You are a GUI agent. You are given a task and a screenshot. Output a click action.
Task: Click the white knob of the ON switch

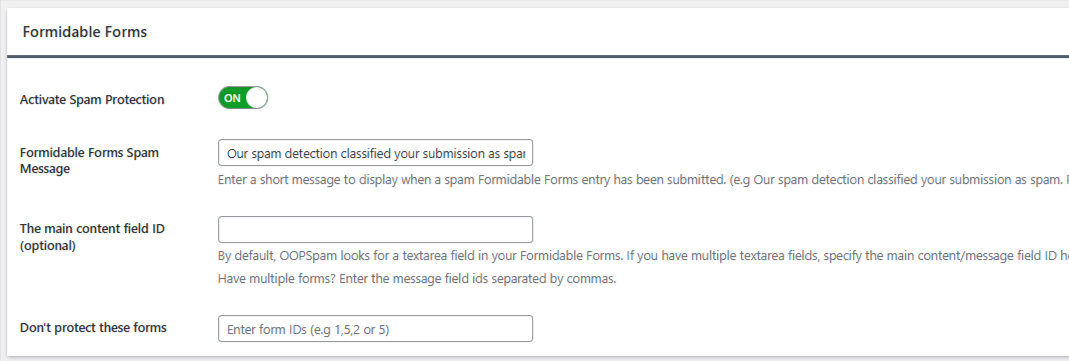click(256, 98)
